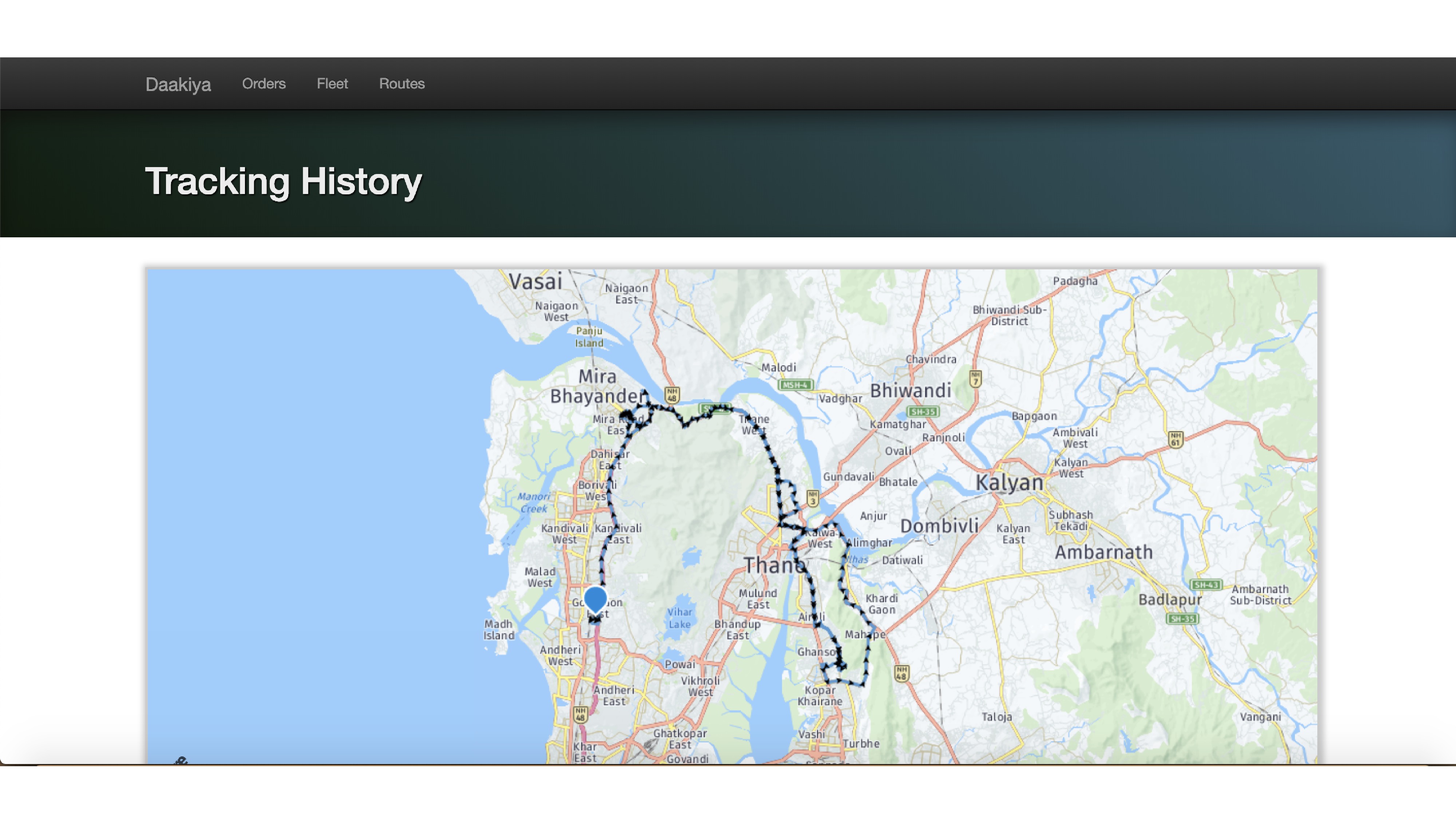
Task: Click the Kalyan city label on map
Action: point(1009,483)
